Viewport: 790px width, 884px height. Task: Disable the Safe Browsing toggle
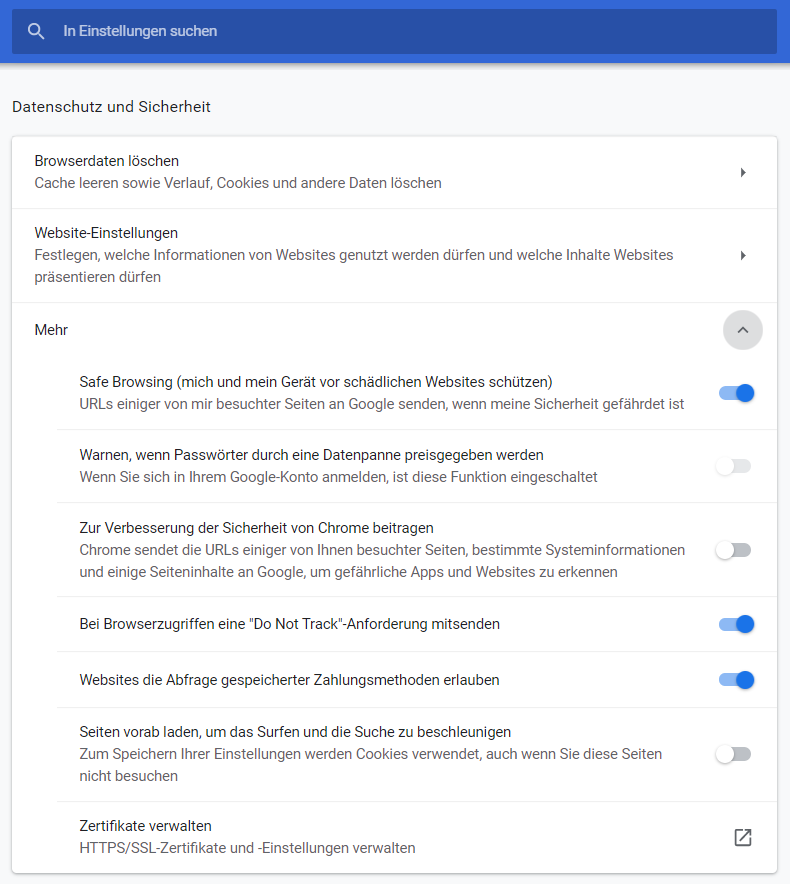click(735, 393)
